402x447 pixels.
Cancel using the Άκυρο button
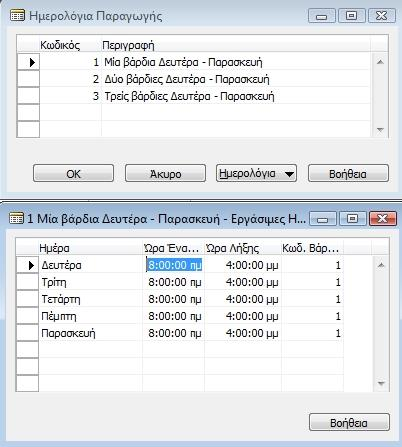coord(165,173)
